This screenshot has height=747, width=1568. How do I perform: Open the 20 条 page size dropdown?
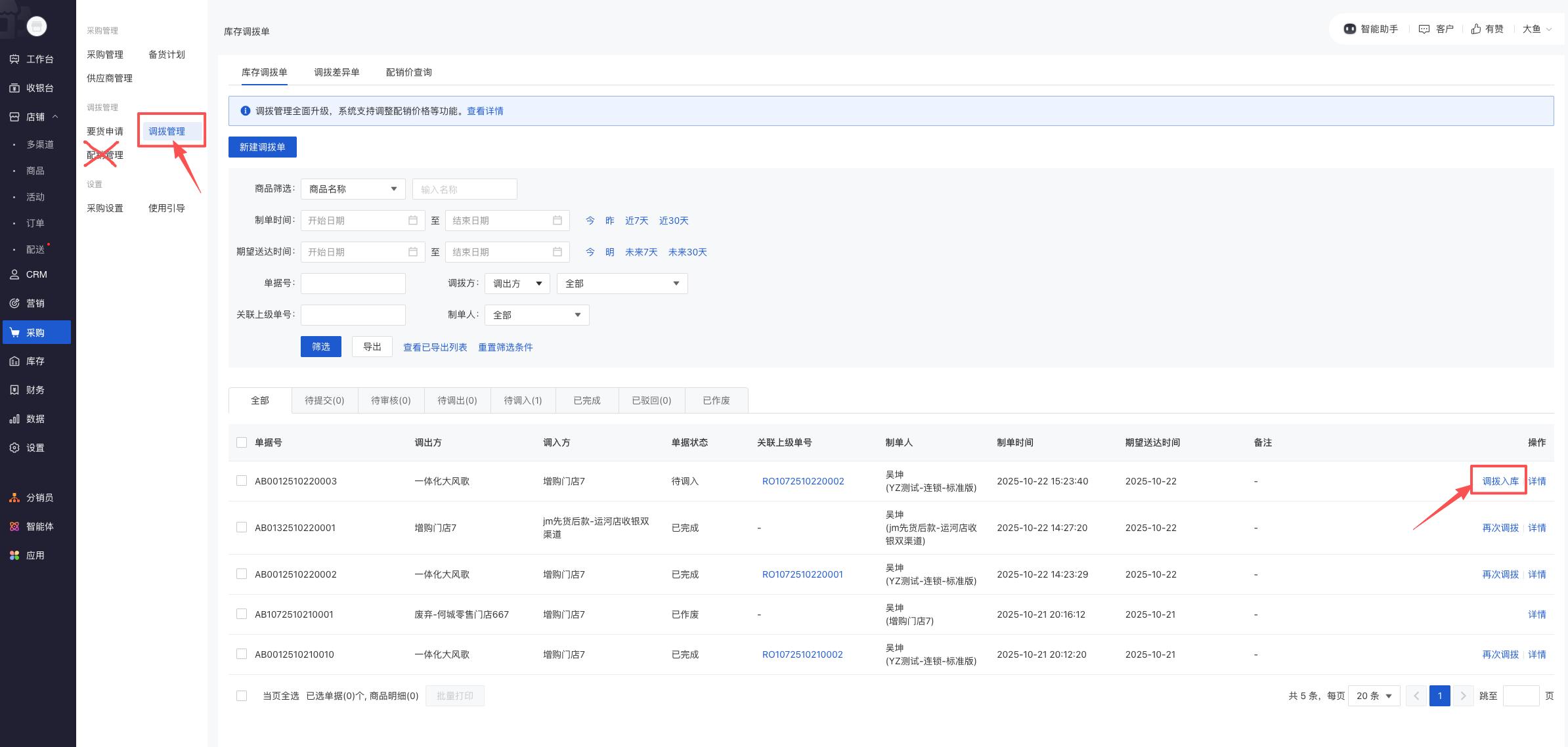[1374, 696]
